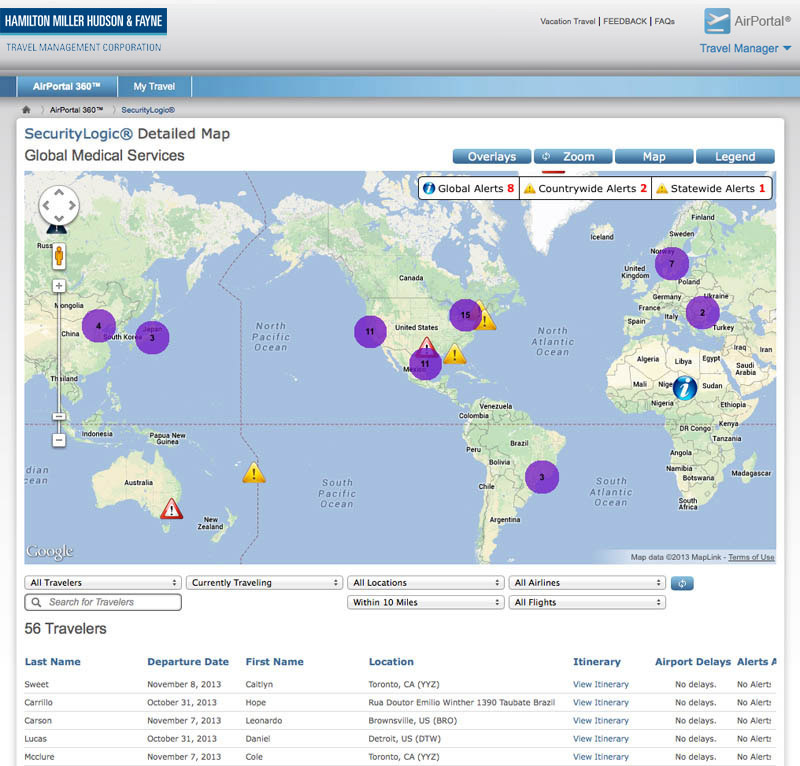The image size is (800, 766).
Task: Expand the Travel Manager menu
Action: tap(745, 48)
